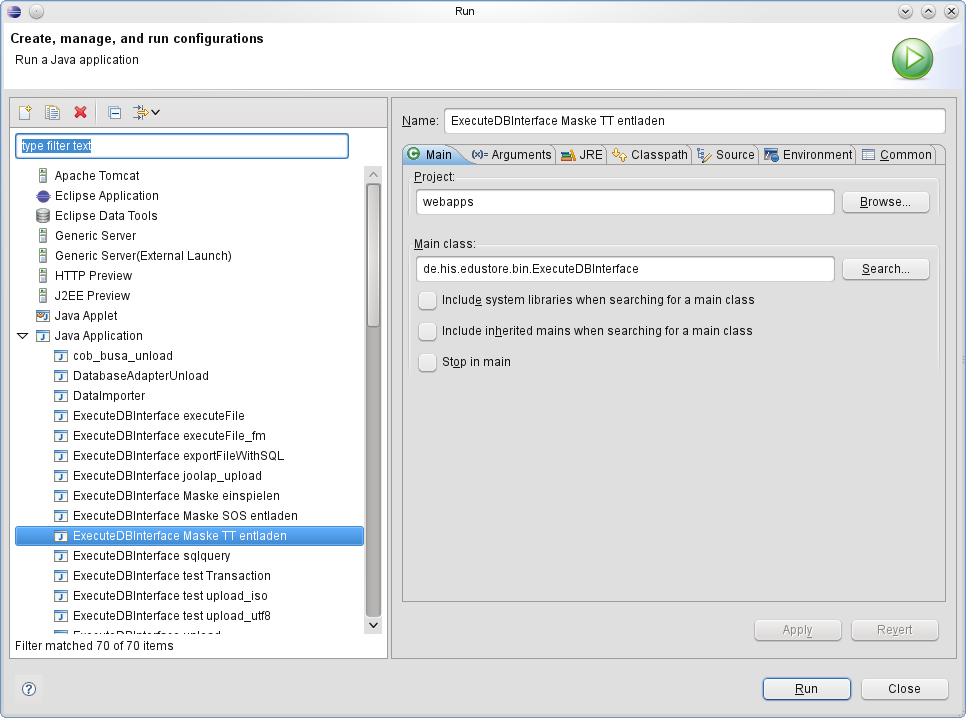Image resolution: width=966 pixels, height=718 pixels.
Task: Click the Apache Tomcat server icon
Action: (x=43, y=176)
